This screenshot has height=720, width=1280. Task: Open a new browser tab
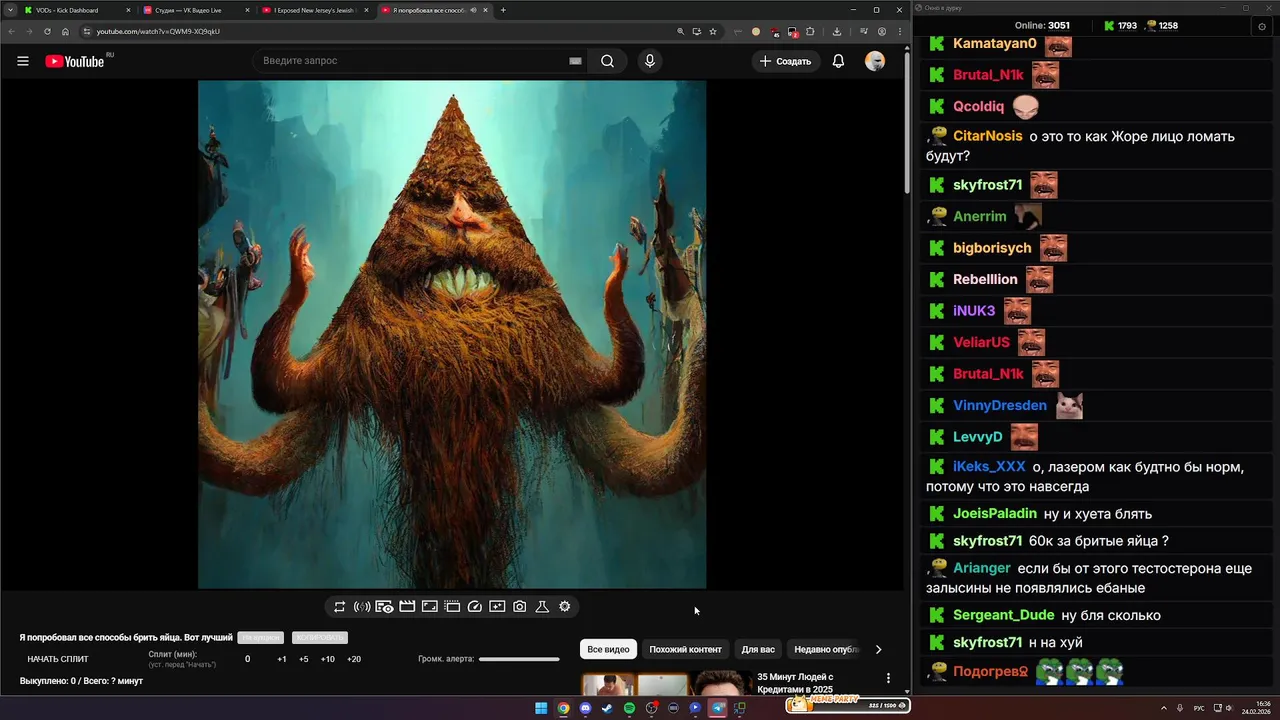pyautogui.click(x=503, y=10)
